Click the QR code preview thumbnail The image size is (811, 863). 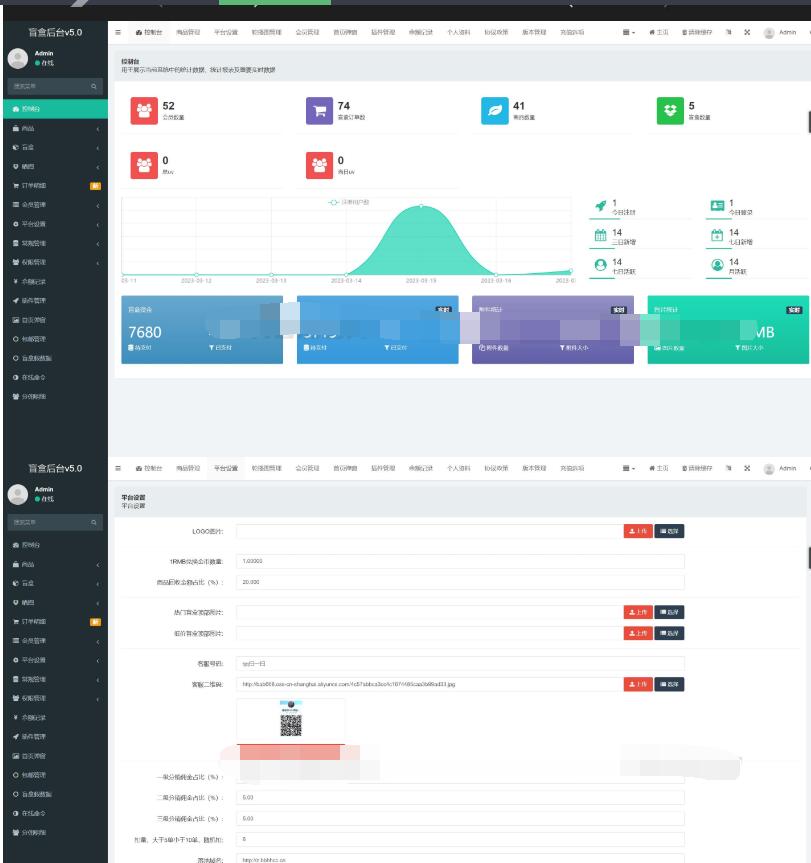(291, 722)
